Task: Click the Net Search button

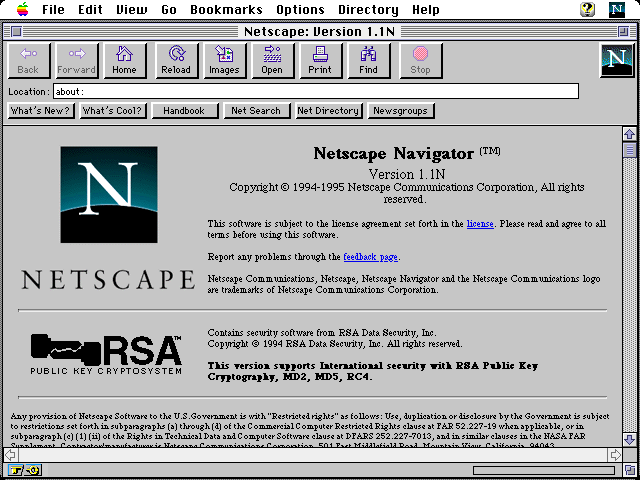Action: [257, 111]
